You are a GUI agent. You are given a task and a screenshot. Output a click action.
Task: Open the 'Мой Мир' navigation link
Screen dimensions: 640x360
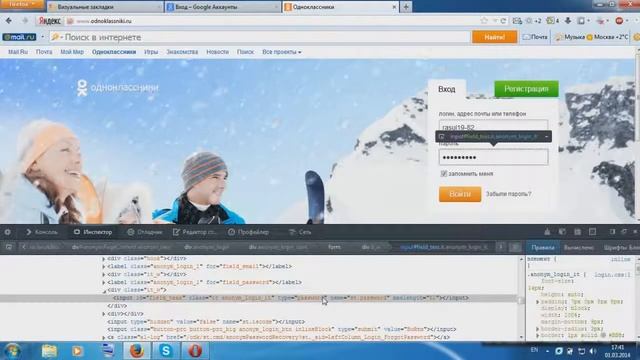[72, 52]
